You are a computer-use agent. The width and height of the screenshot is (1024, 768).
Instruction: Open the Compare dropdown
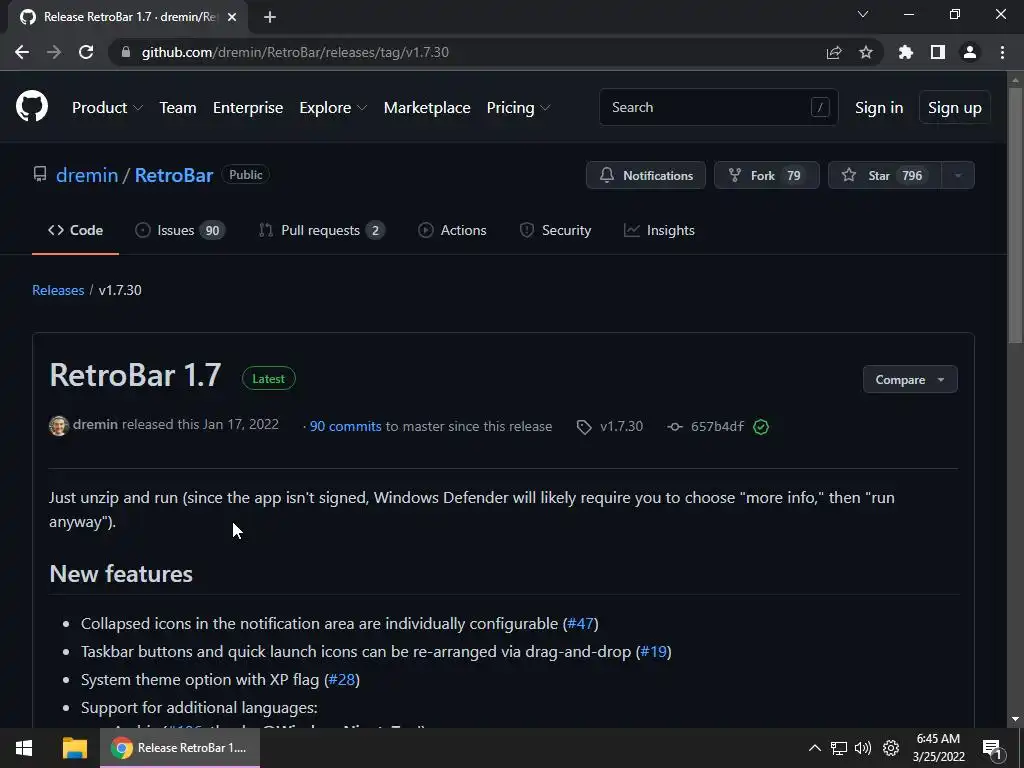click(x=910, y=379)
